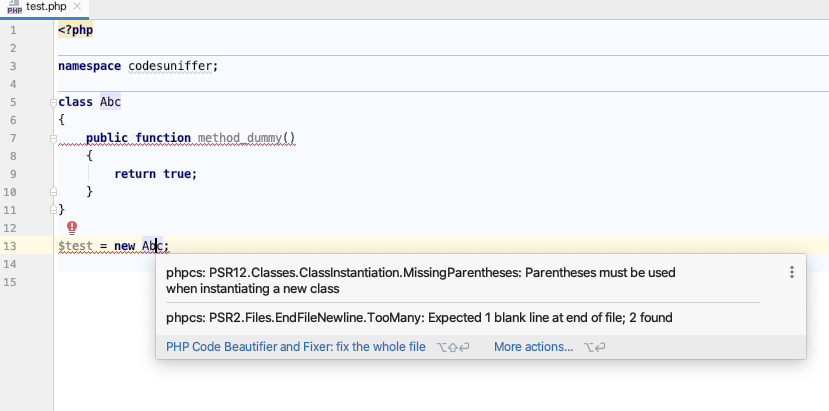The height and width of the screenshot is (411, 829).
Task: Click the PHP file icon in tab
Action: (14, 7)
